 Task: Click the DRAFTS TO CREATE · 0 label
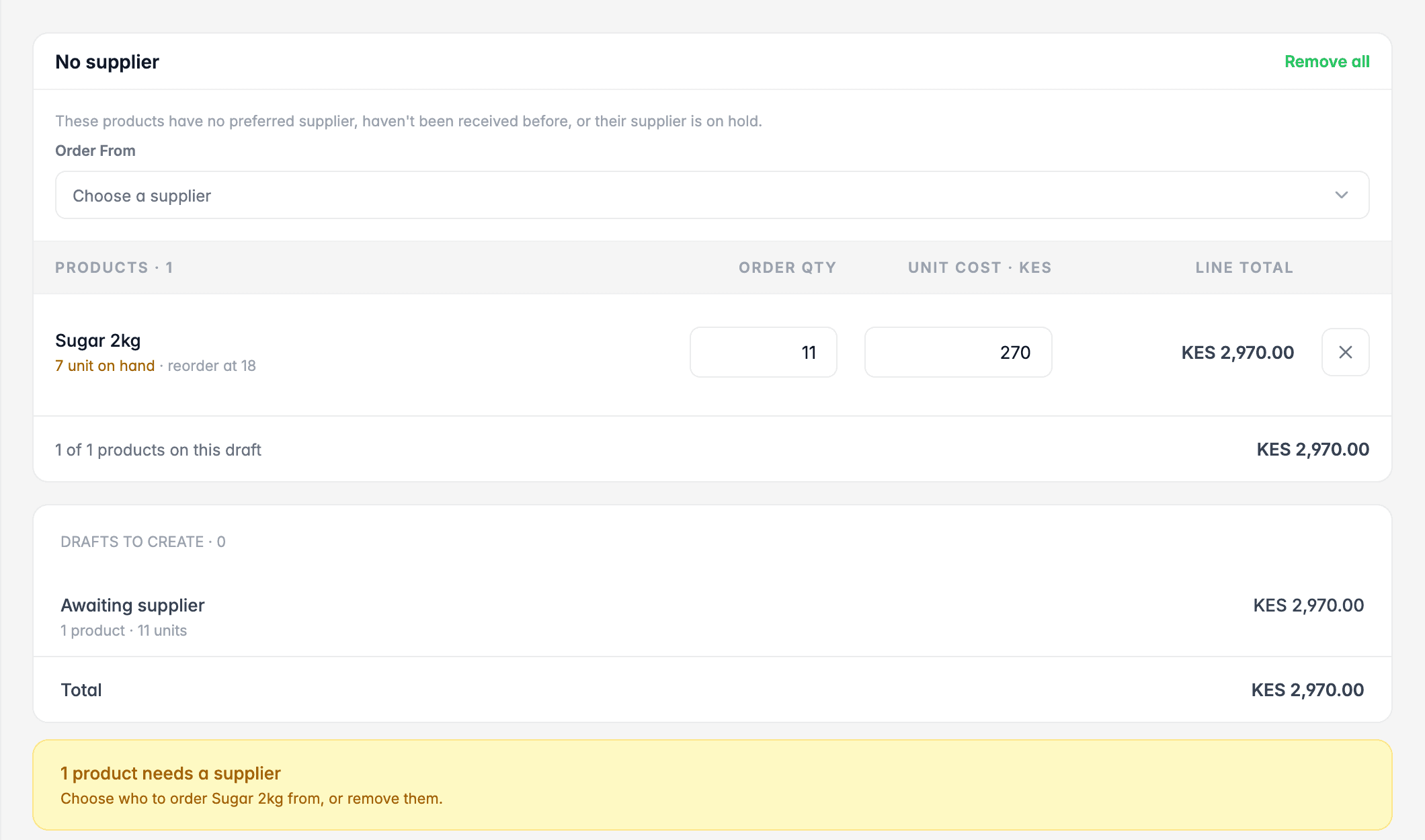click(x=143, y=542)
